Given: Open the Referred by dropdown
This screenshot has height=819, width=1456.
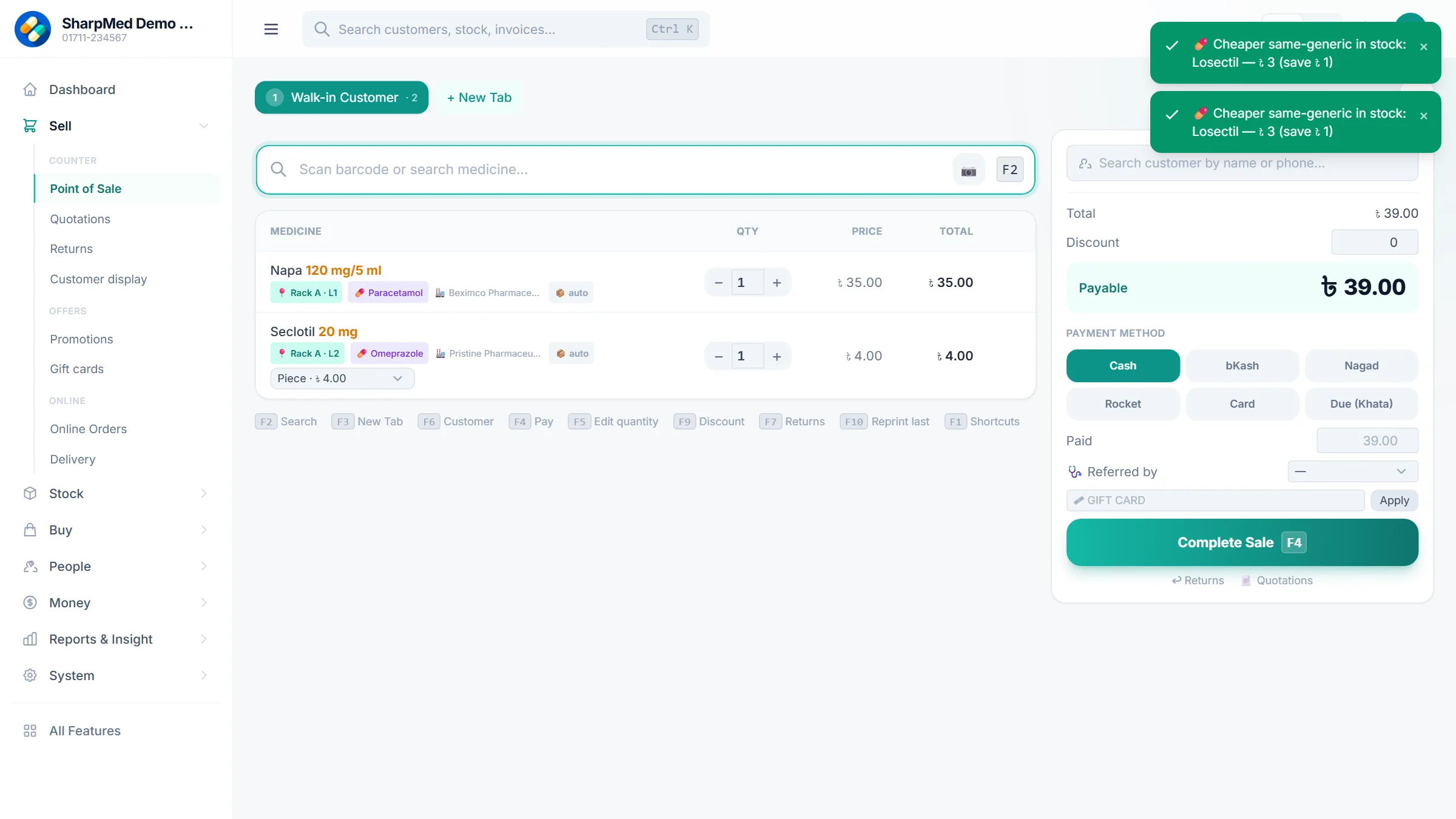Looking at the screenshot, I should point(1353,471).
